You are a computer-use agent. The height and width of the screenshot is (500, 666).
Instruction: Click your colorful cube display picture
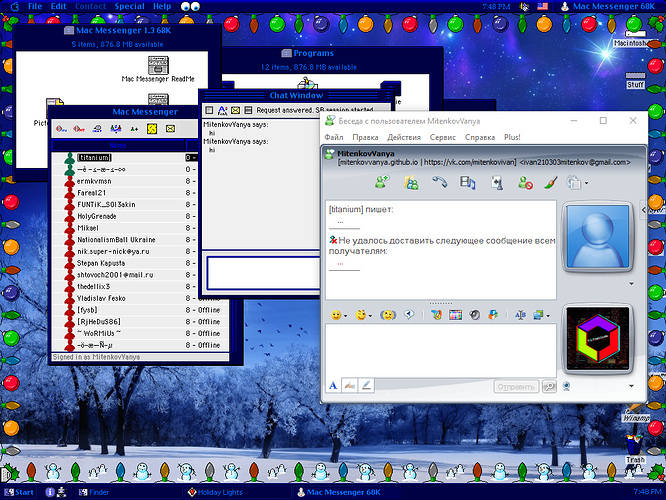point(598,339)
